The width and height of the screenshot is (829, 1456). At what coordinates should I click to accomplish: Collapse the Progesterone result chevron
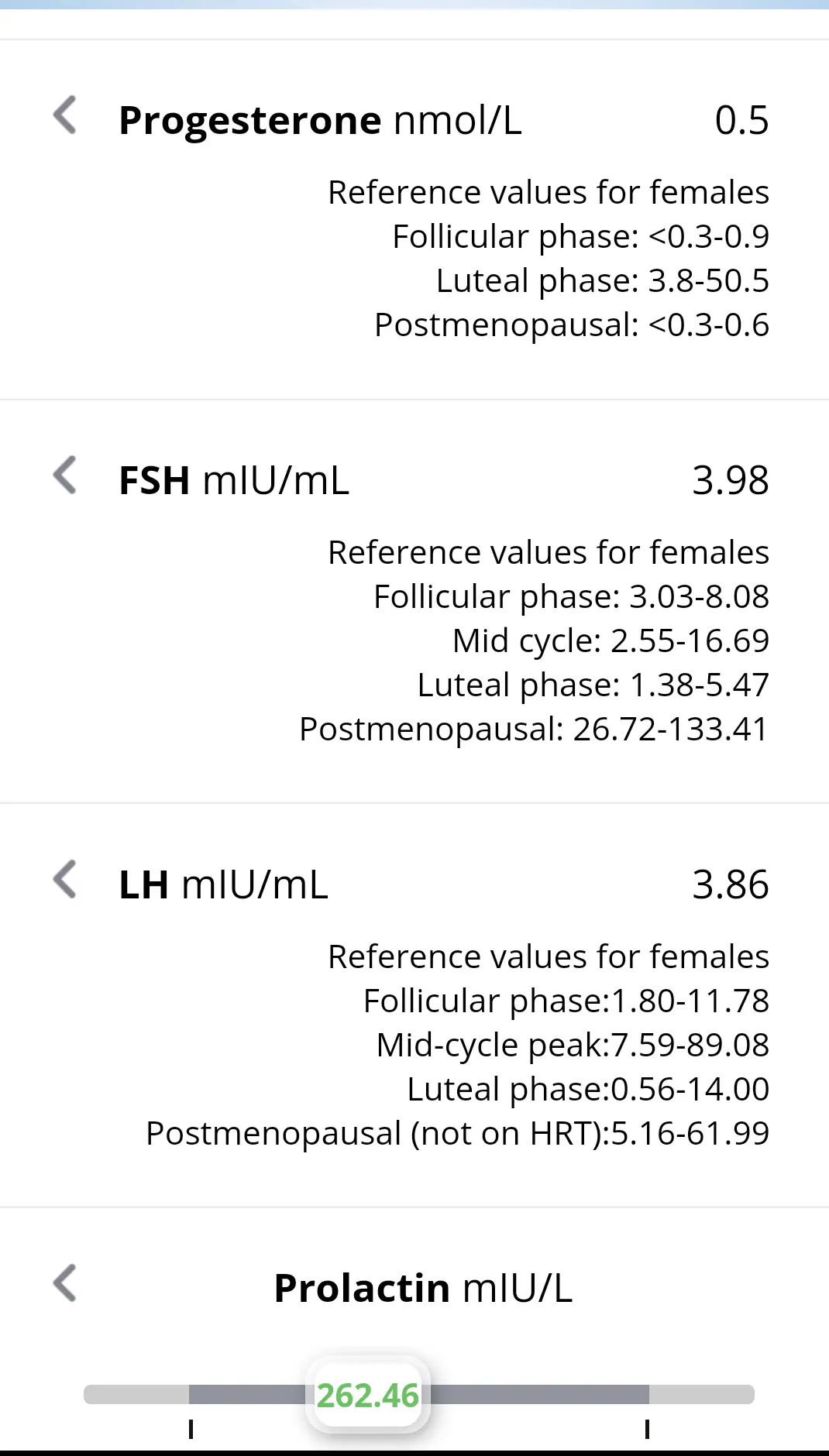[x=65, y=115]
